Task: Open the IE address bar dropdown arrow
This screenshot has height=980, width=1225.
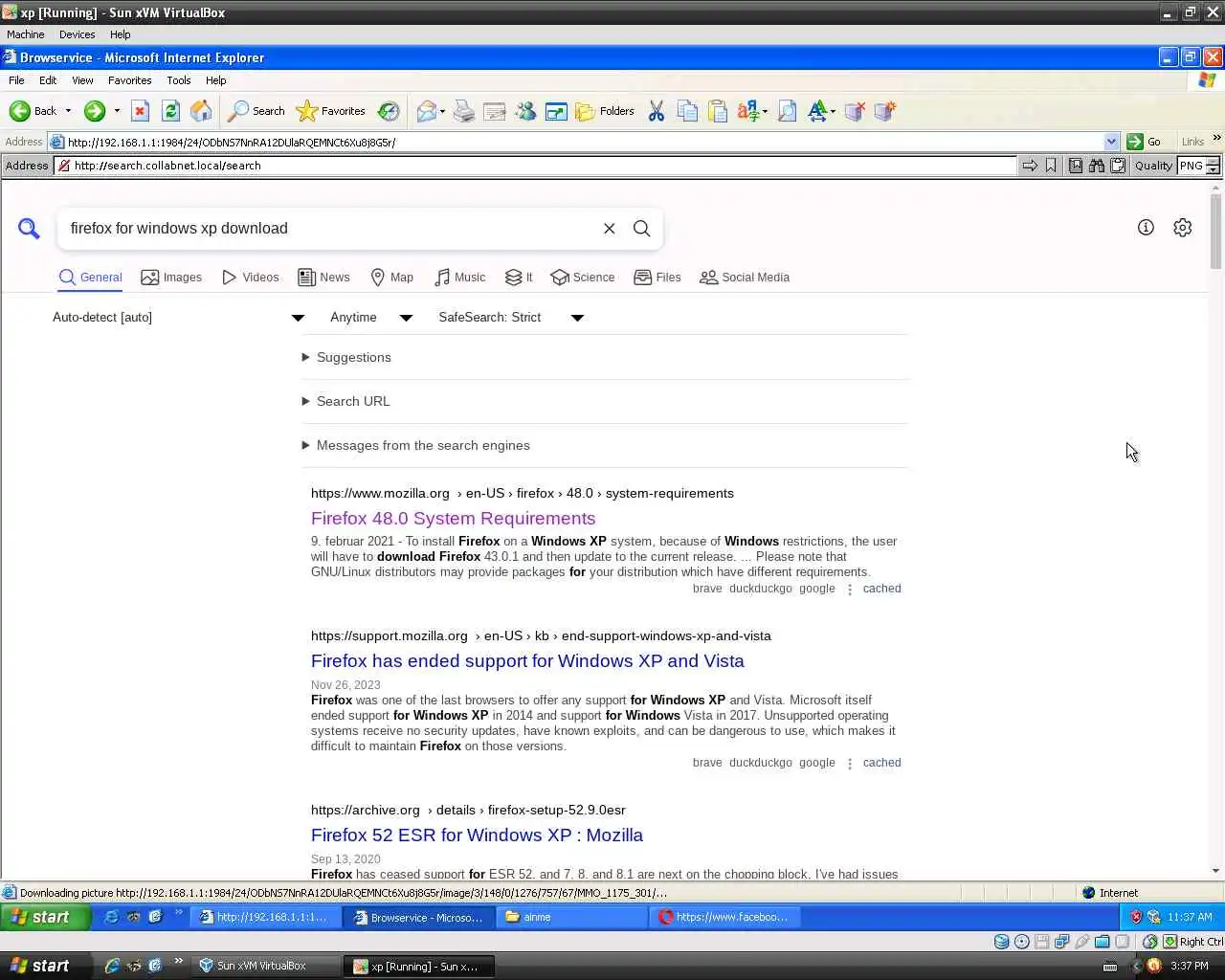Action: click(1111, 142)
